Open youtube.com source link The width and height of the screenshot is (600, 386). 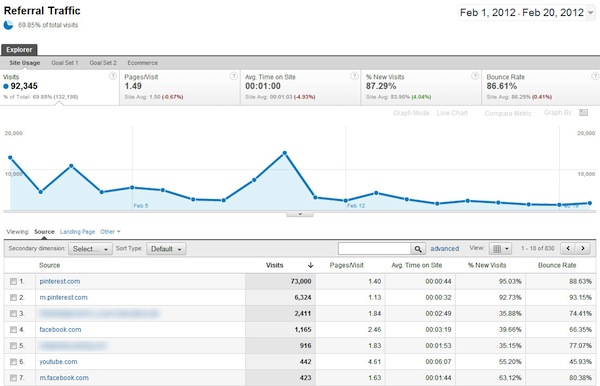coord(58,362)
